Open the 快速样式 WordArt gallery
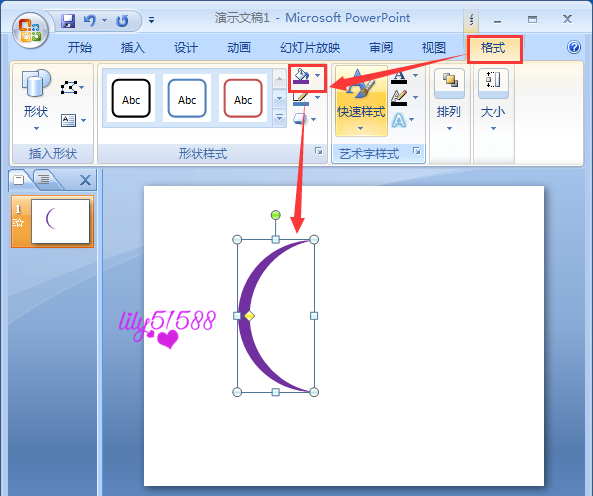Image resolution: width=593 pixels, height=496 pixels. click(x=361, y=101)
